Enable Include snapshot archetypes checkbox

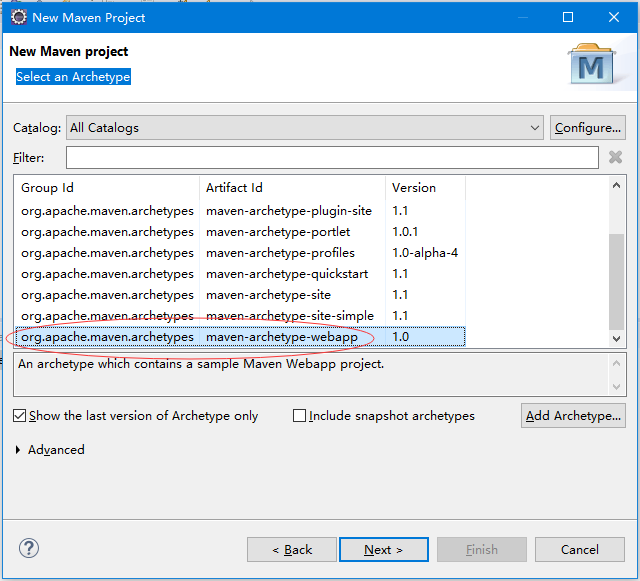point(299,416)
